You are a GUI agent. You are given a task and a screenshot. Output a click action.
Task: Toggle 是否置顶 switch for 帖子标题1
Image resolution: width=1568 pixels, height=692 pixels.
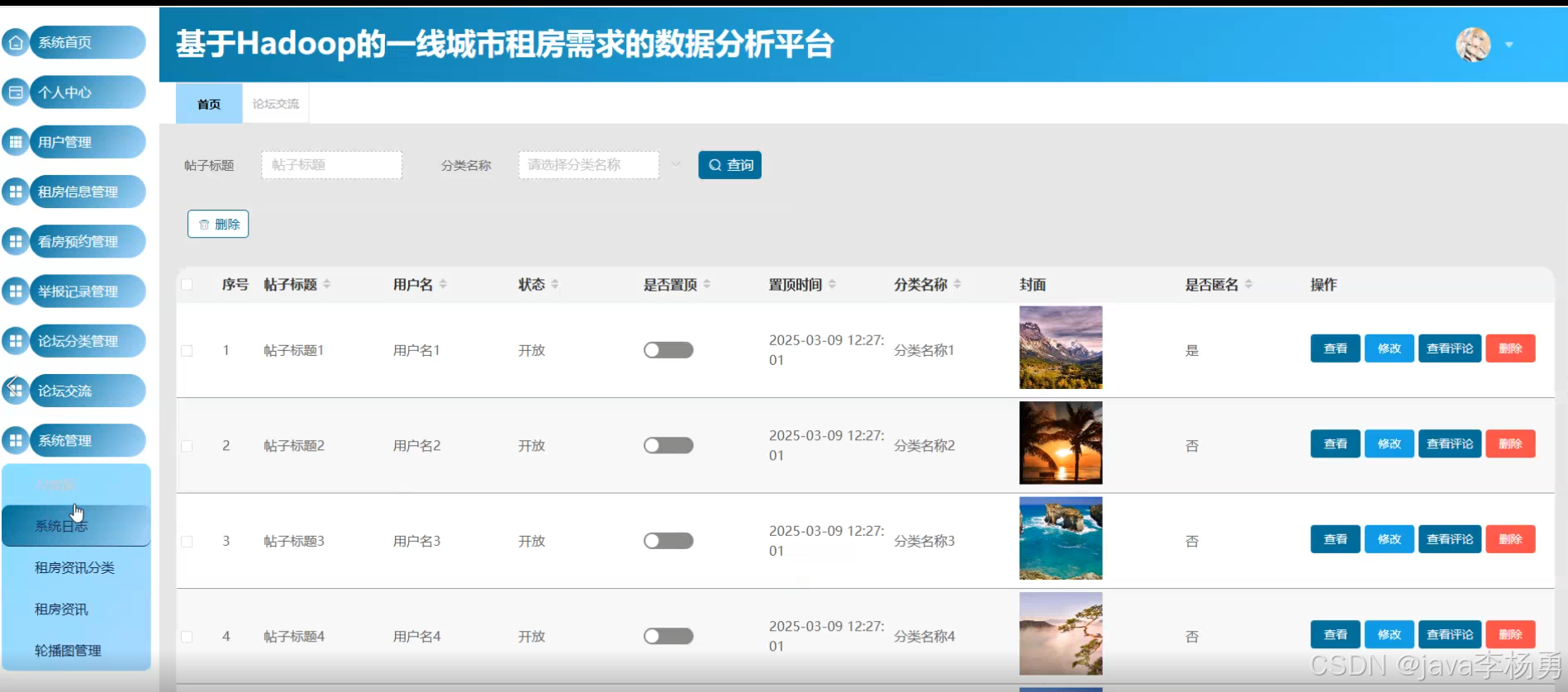point(668,350)
